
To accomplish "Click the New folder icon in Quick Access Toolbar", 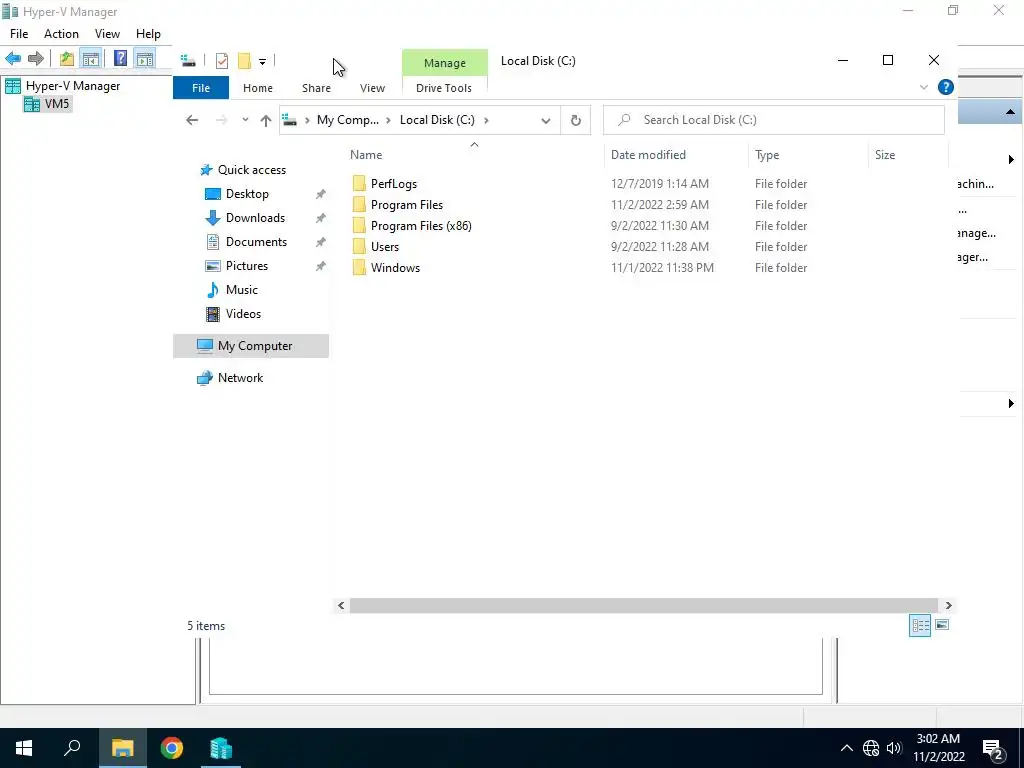I will pos(244,61).
